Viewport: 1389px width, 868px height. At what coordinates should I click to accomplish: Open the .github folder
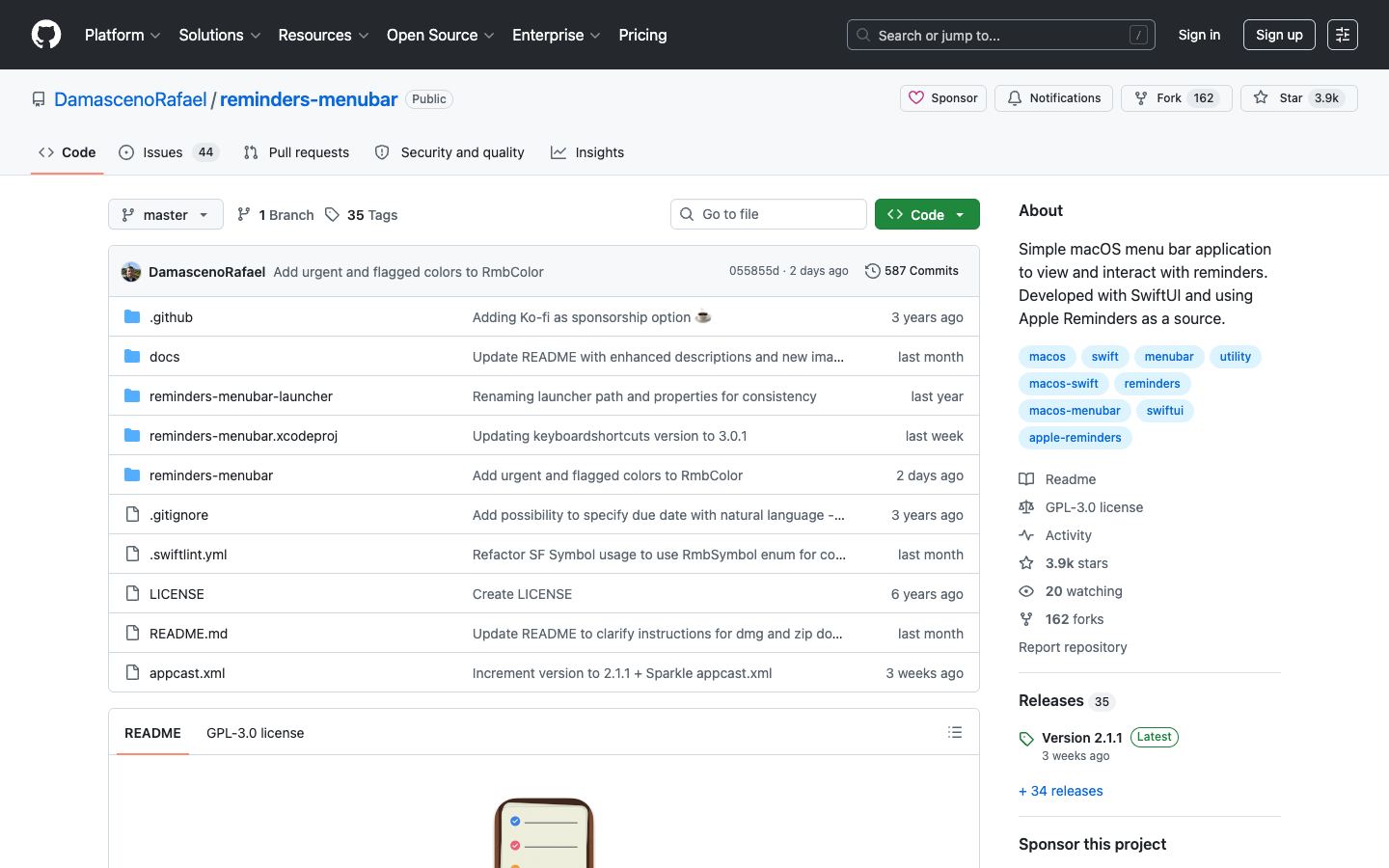[x=171, y=317]
